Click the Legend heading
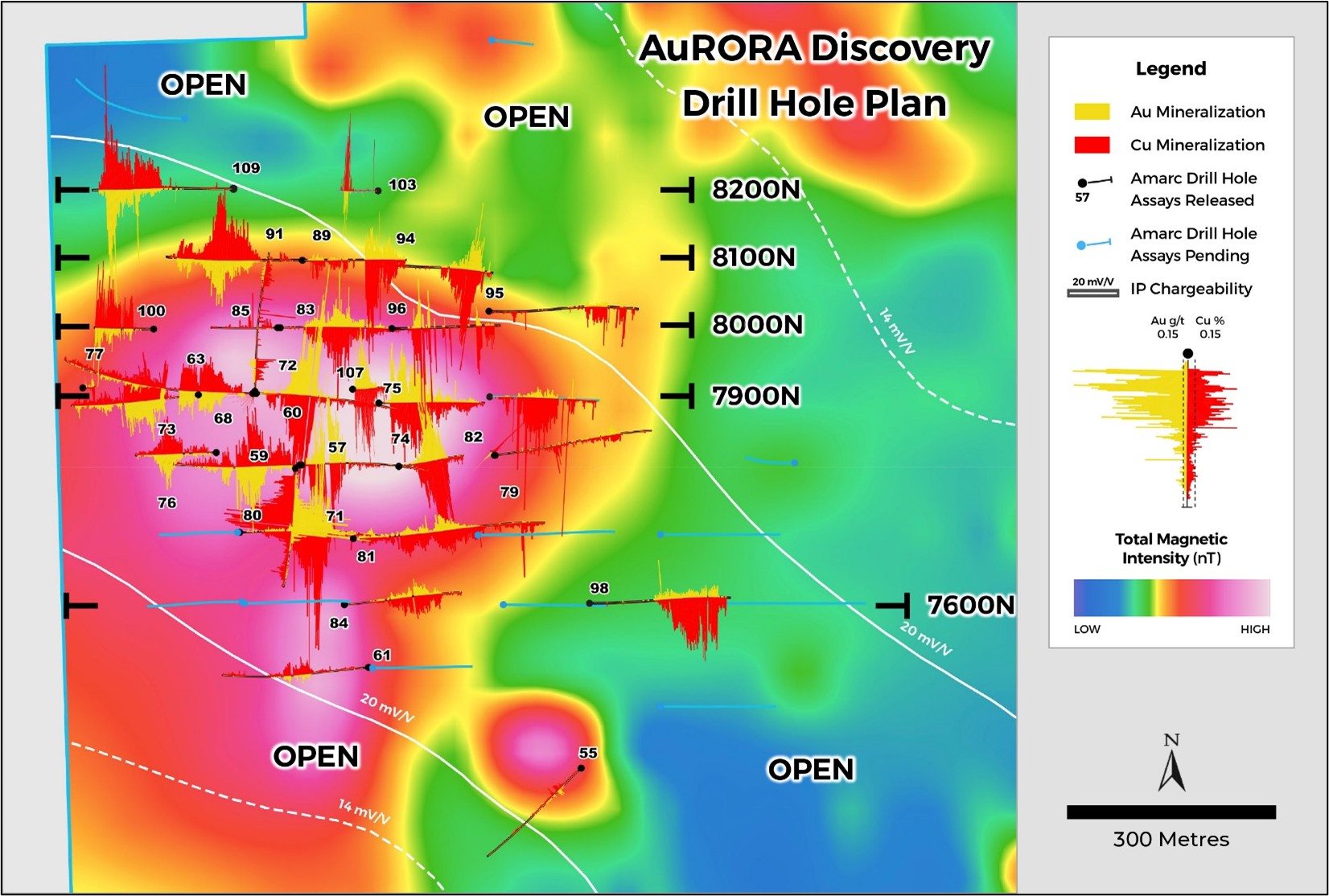 (1171, 69)
